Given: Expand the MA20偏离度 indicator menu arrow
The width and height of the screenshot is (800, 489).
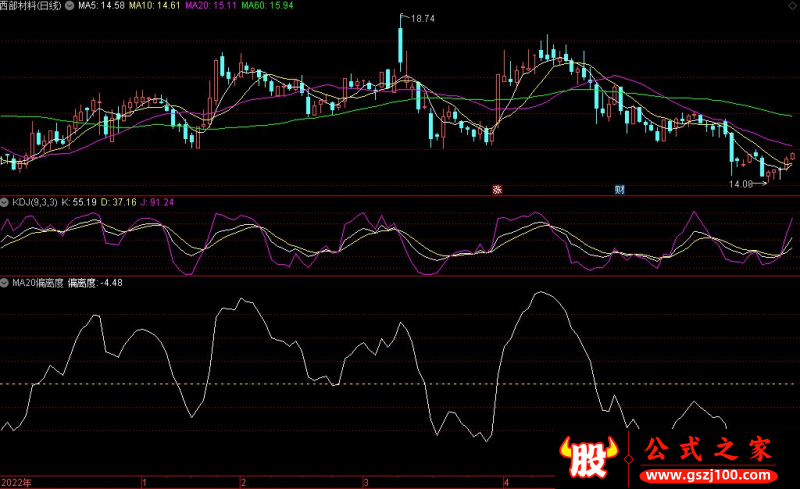Looking at the screenshot, I should click(x=5, y=283).
